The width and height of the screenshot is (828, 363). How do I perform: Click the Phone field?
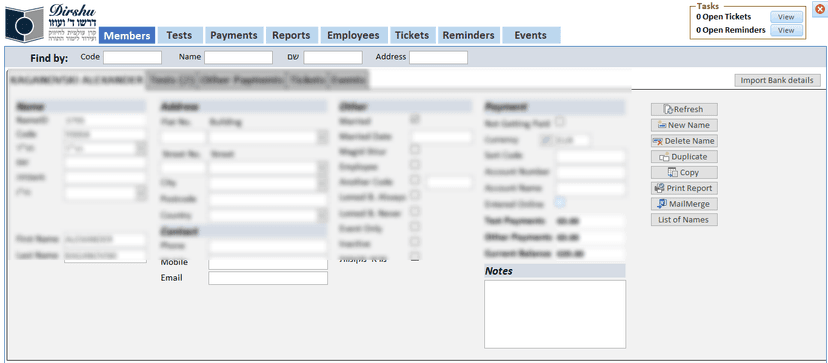click(x=268, y=246)
